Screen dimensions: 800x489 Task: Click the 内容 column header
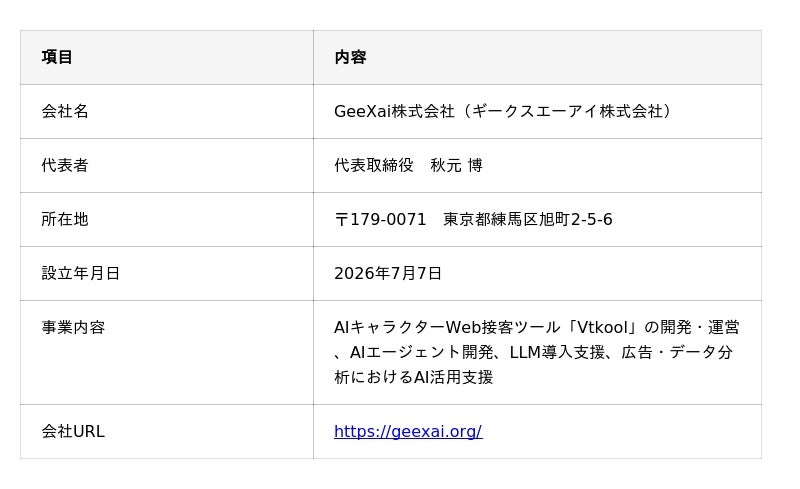tap(537, 57)
